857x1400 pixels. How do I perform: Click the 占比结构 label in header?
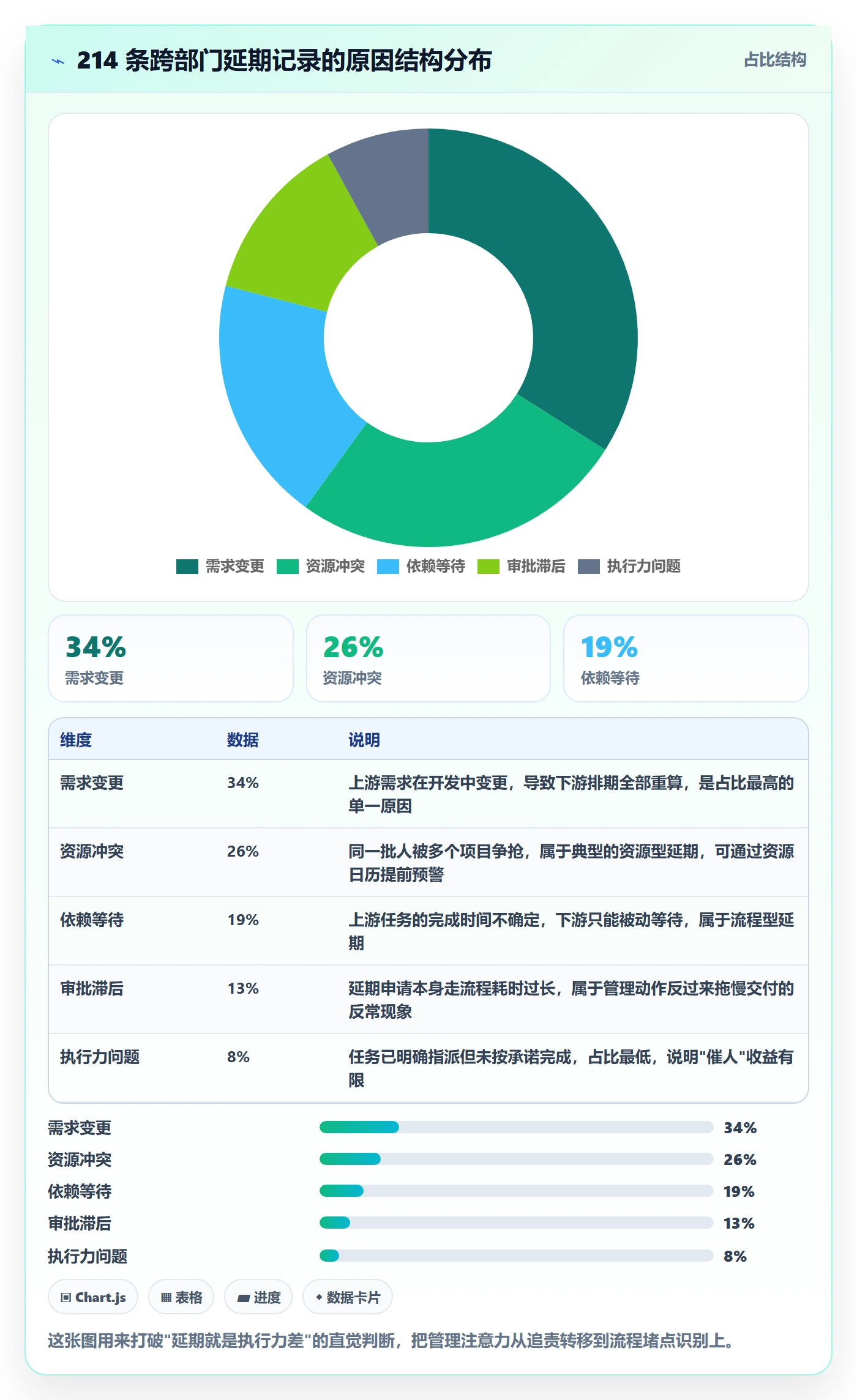[775, 60]
